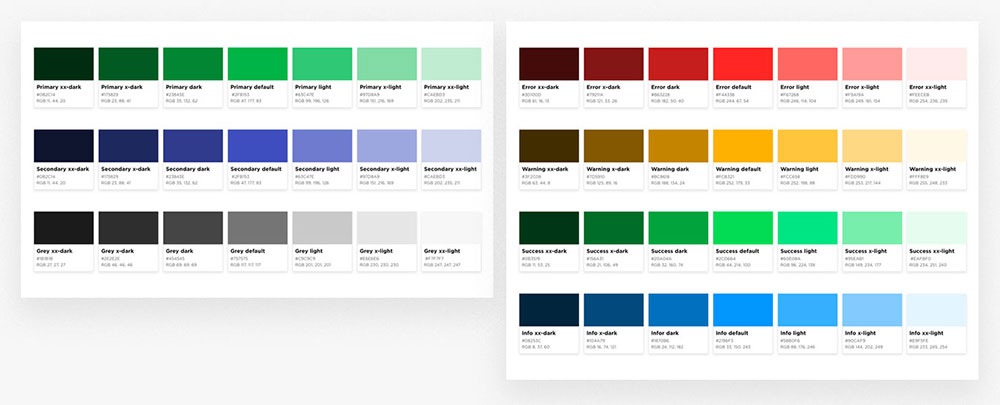
Task: Click 'RGB 117, 117, 117' under Grey default
Action: click(x=246, y=265)
